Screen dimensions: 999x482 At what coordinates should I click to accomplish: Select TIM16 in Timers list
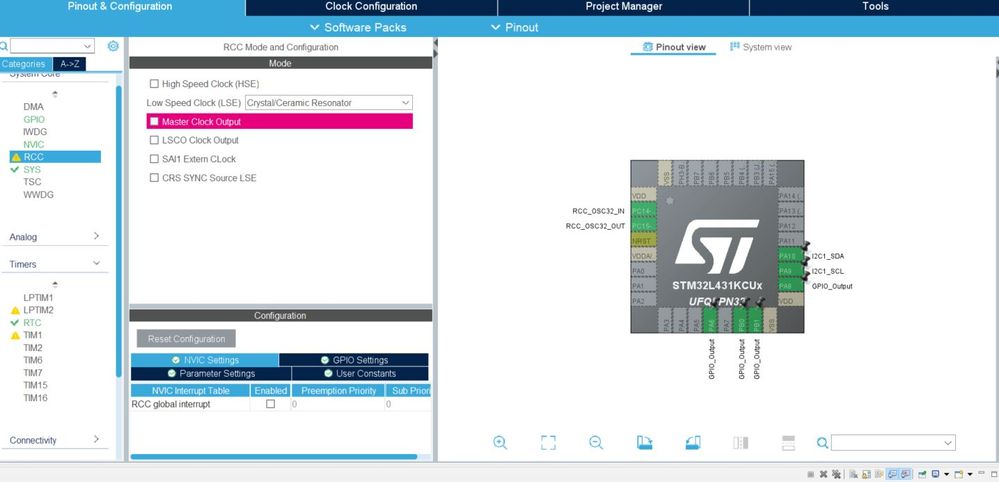point(35,398)
